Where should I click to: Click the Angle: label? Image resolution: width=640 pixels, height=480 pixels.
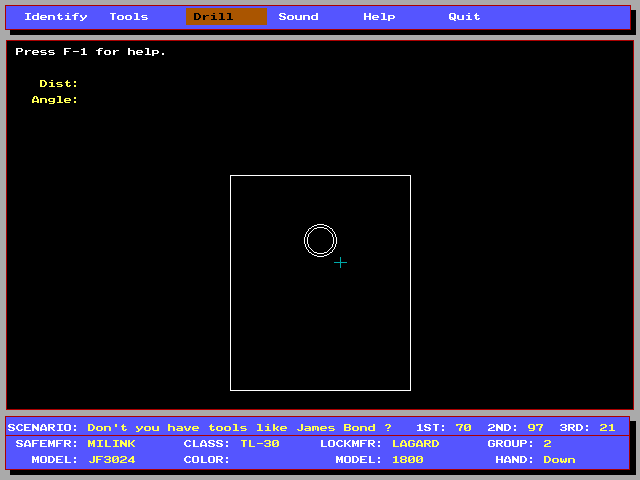pyautogui.click(x=55, y=100)
